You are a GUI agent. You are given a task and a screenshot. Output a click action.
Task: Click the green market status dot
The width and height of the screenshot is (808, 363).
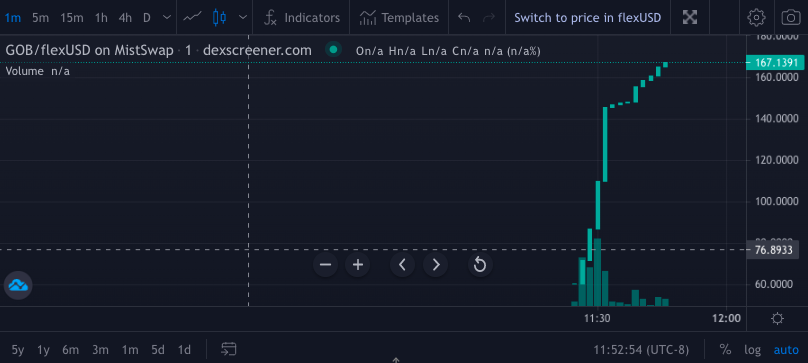333,50
